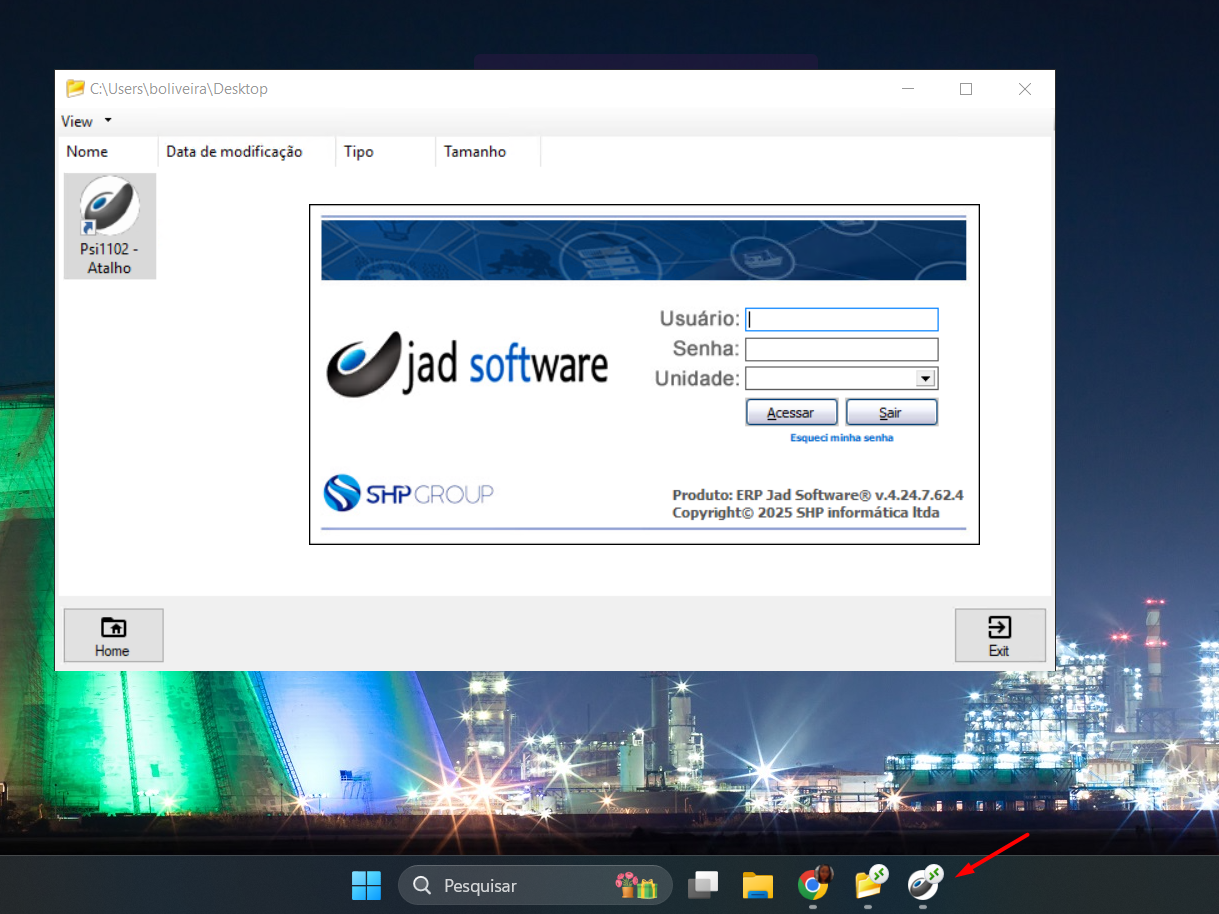The image size is (1219, 914).
Task: Open Task View from the taskbar
Action: pyautogui.click(x=703, y=885)
